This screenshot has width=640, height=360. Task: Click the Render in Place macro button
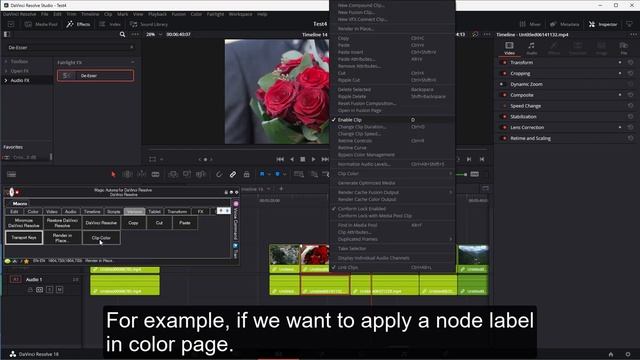tap(62, 238)
